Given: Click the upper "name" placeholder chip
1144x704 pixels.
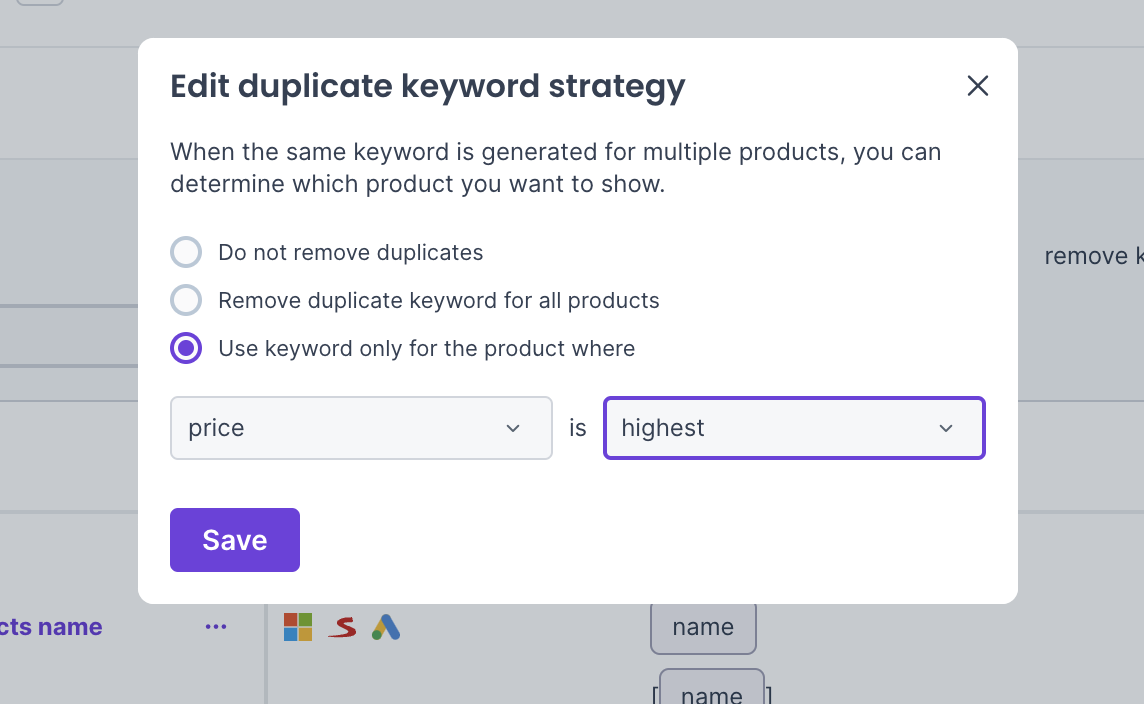Looking at the screenshot, I should tap(703, 627).
